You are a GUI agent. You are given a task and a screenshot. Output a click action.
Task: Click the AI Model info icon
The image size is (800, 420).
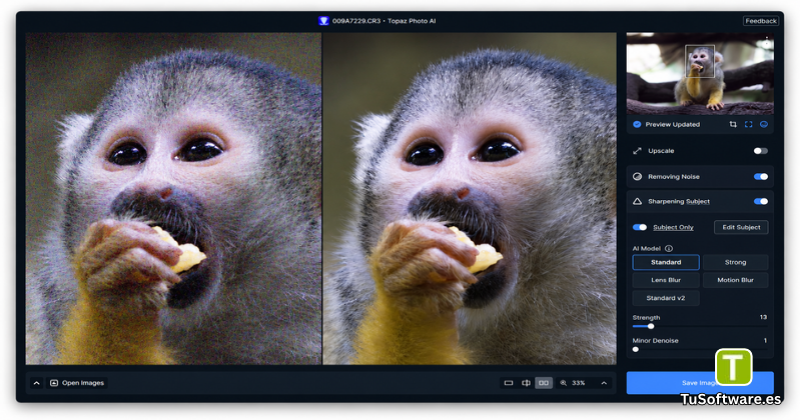coord(668,249)
